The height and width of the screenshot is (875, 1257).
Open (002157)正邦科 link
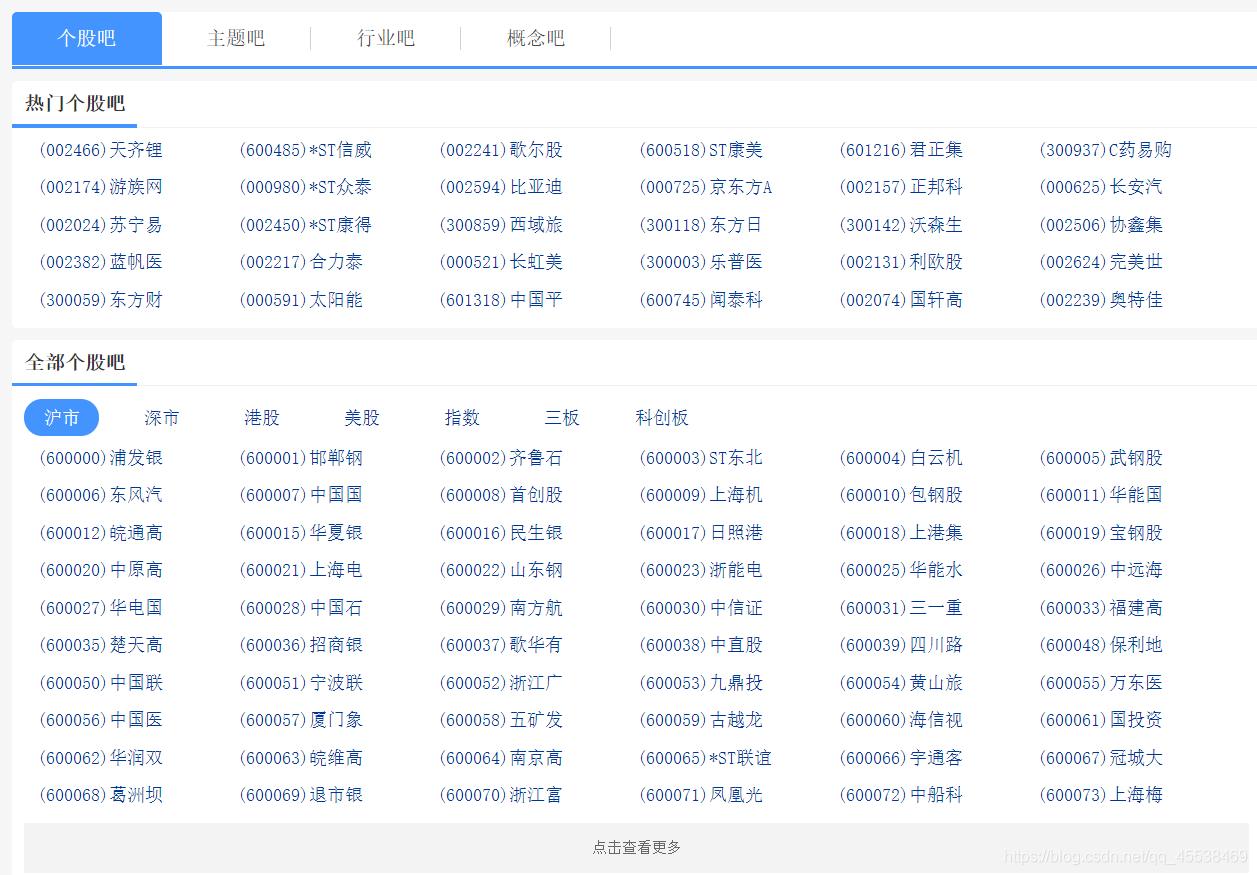pyautogui.click(x=901, y=187)
